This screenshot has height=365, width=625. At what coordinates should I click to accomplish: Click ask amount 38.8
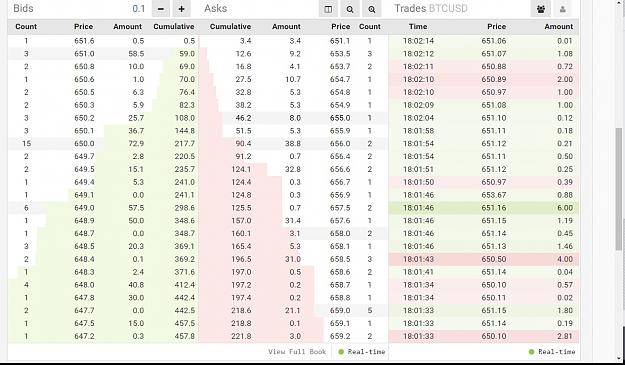tap(293, 144)
